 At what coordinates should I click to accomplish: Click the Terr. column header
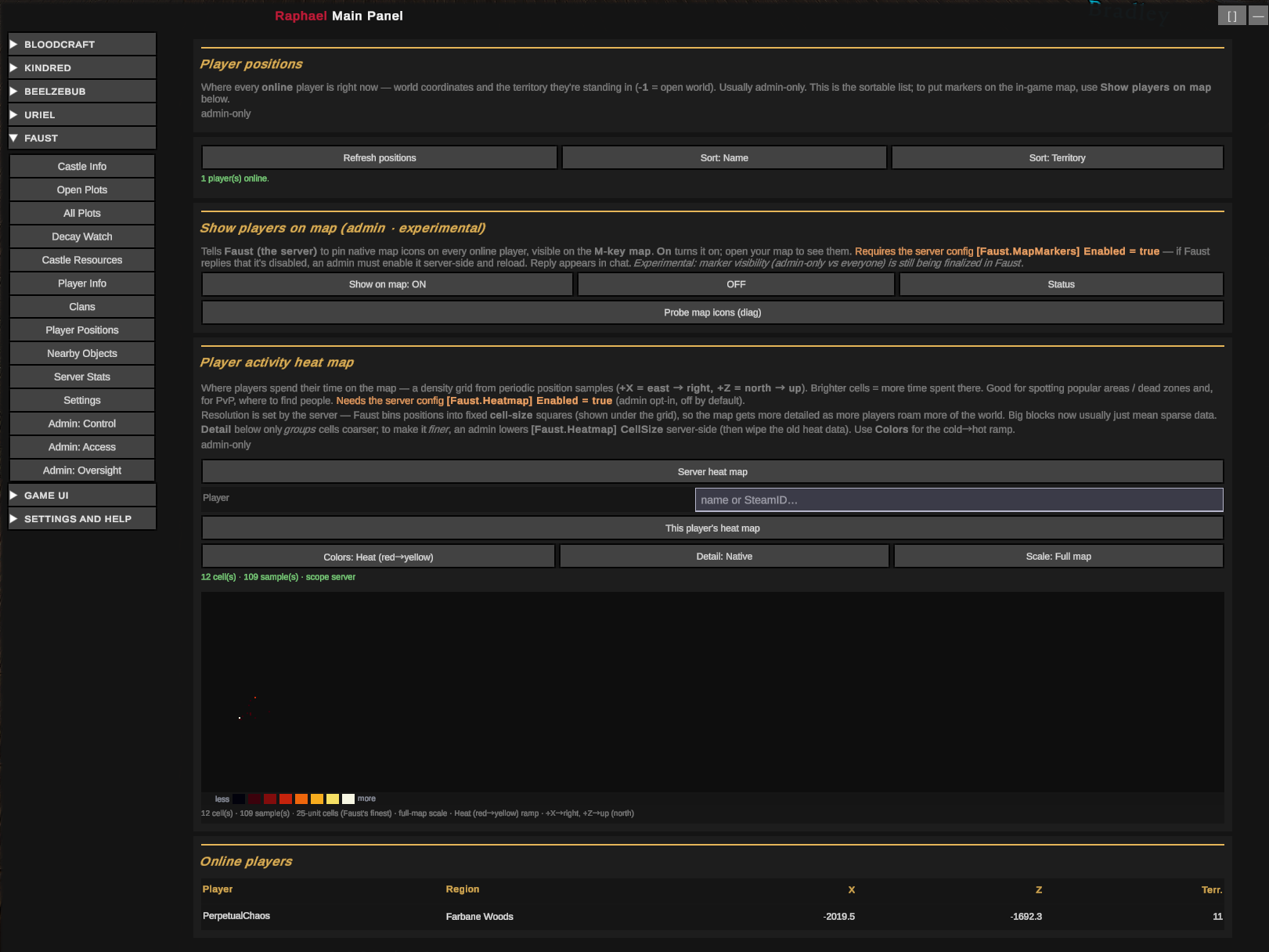(1212, 889)
